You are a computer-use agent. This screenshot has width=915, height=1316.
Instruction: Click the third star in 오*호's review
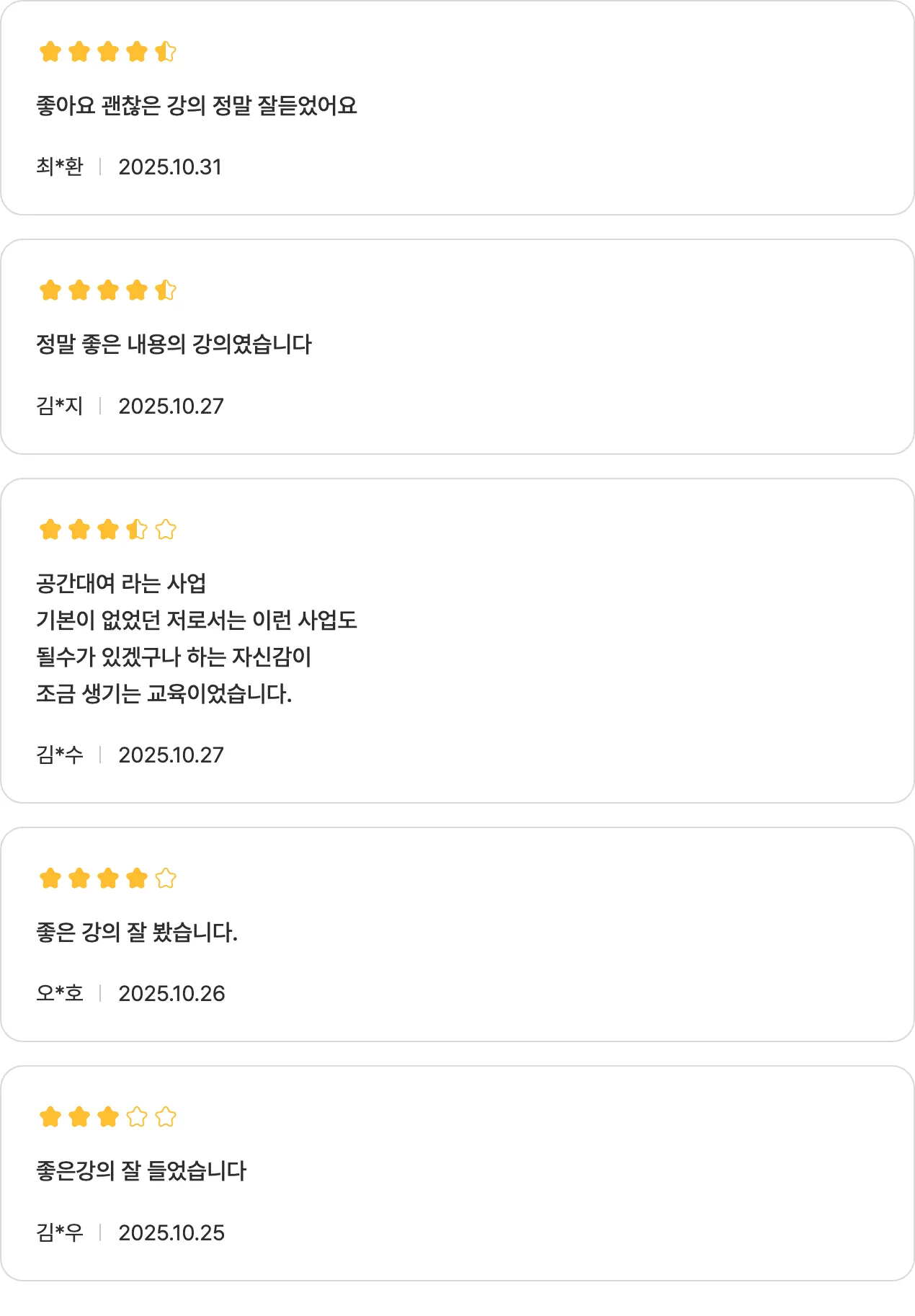click(x=108, y=879)
